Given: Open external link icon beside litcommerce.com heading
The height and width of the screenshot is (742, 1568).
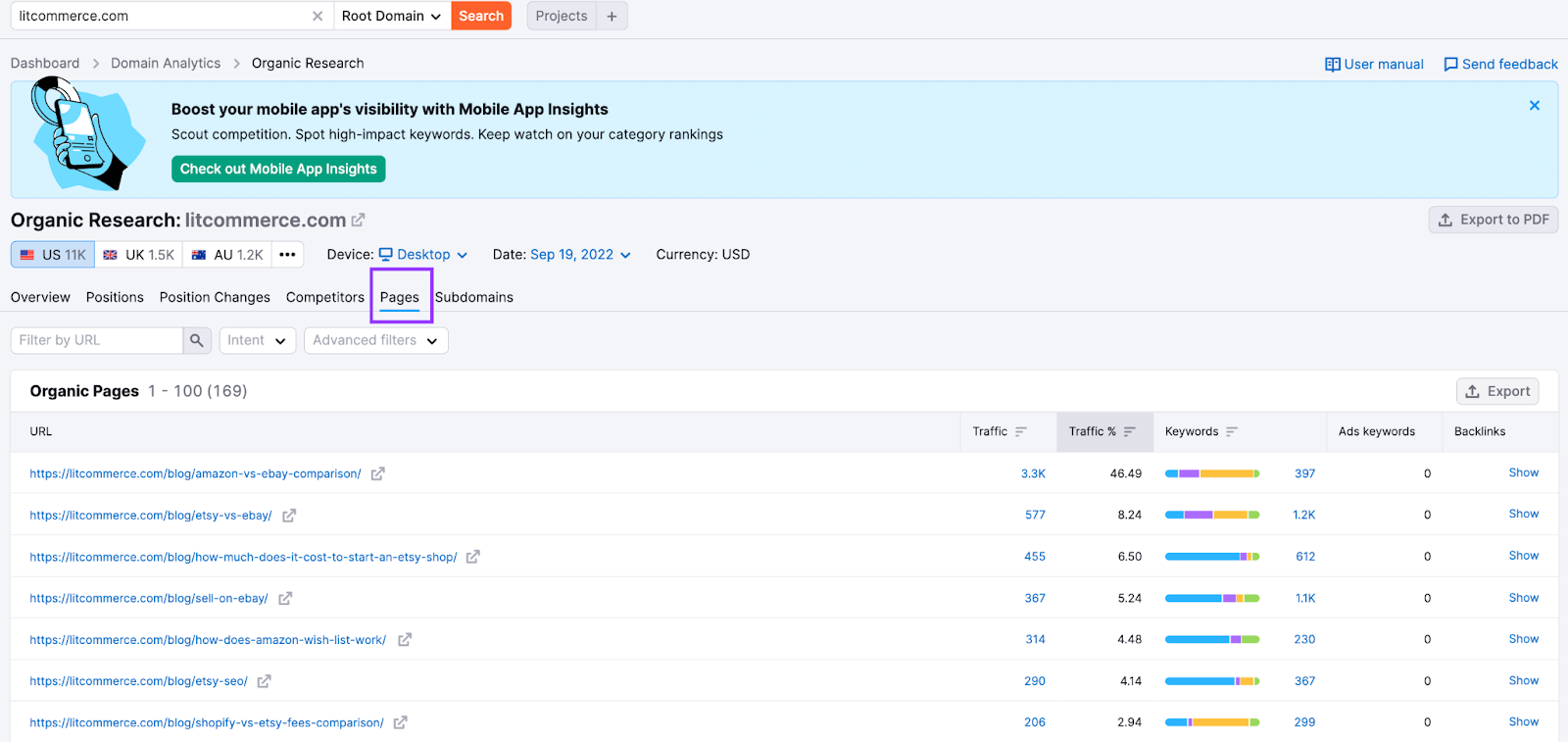Looking at the screenshot, I should pyautogui.click(x=359, y=221).
